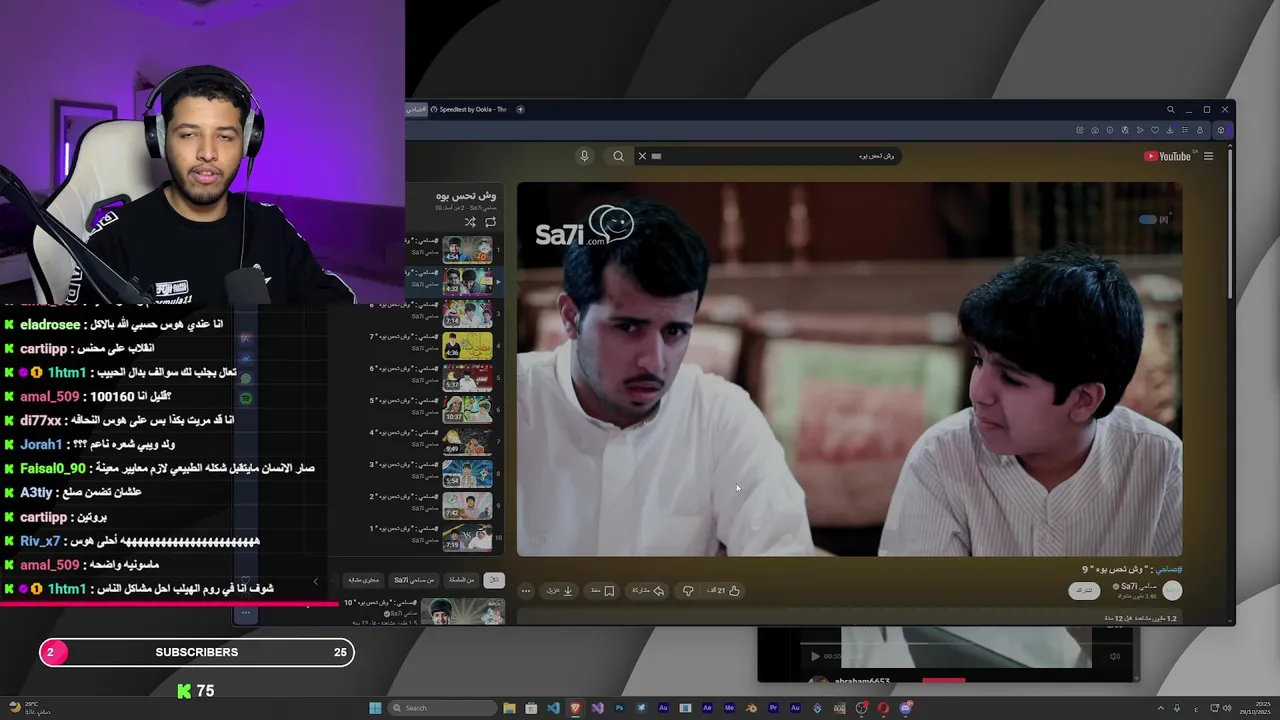
Task: Click the Sa7i channel name link
Action: point(1137,586)
